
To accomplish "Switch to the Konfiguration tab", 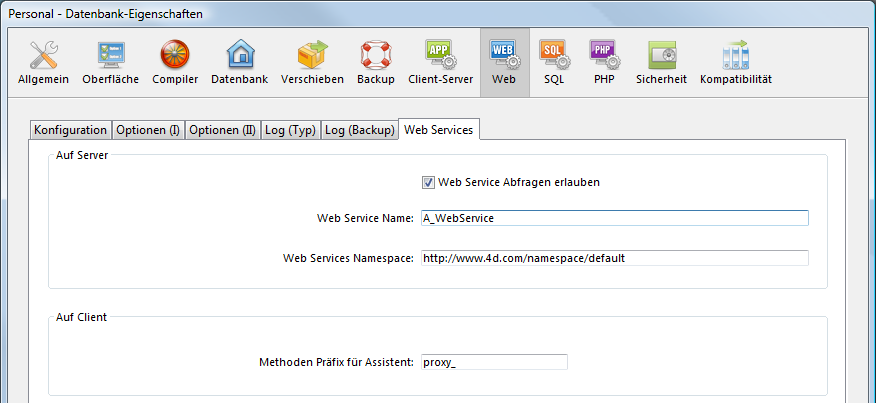I will pos(70,130).
